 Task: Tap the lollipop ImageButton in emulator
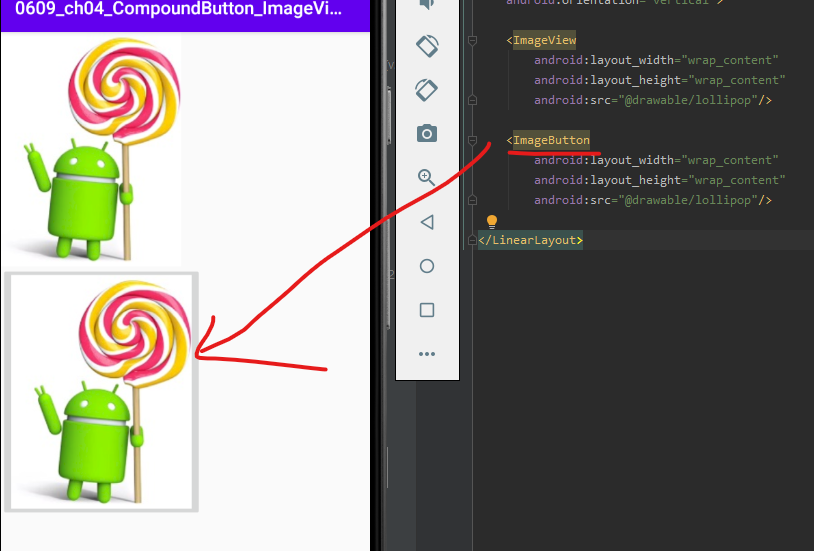click(102, 392)
